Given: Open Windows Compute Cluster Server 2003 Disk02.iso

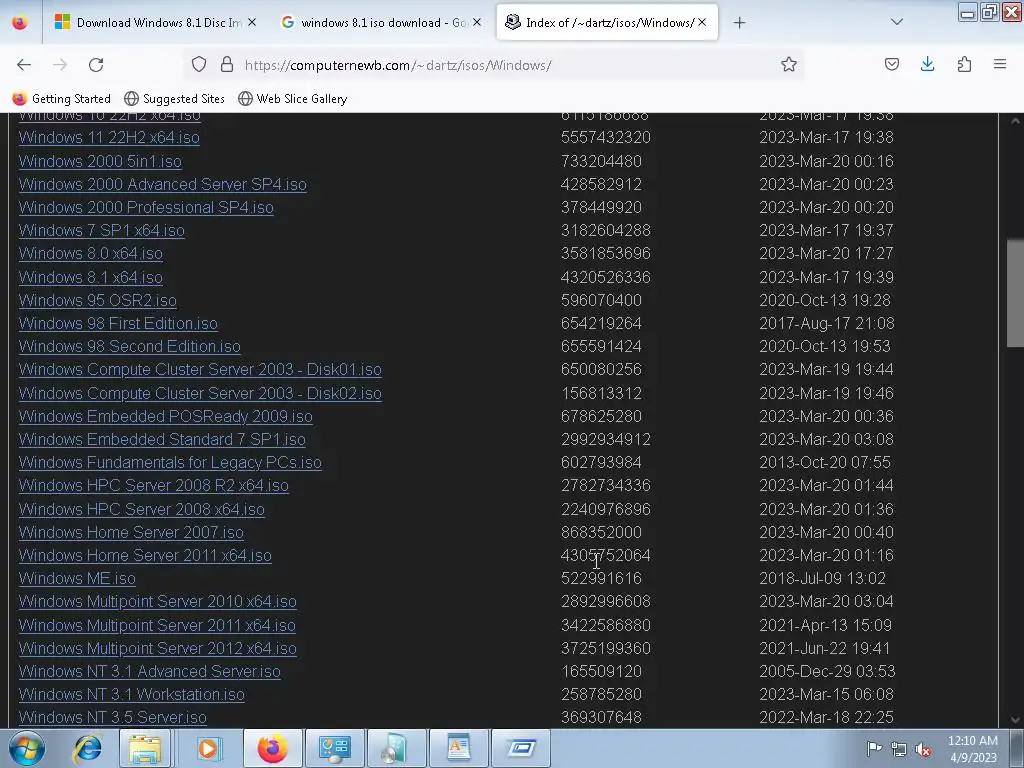Looking at the screenshot, I should pyautogui.click(x=200, y=394).
